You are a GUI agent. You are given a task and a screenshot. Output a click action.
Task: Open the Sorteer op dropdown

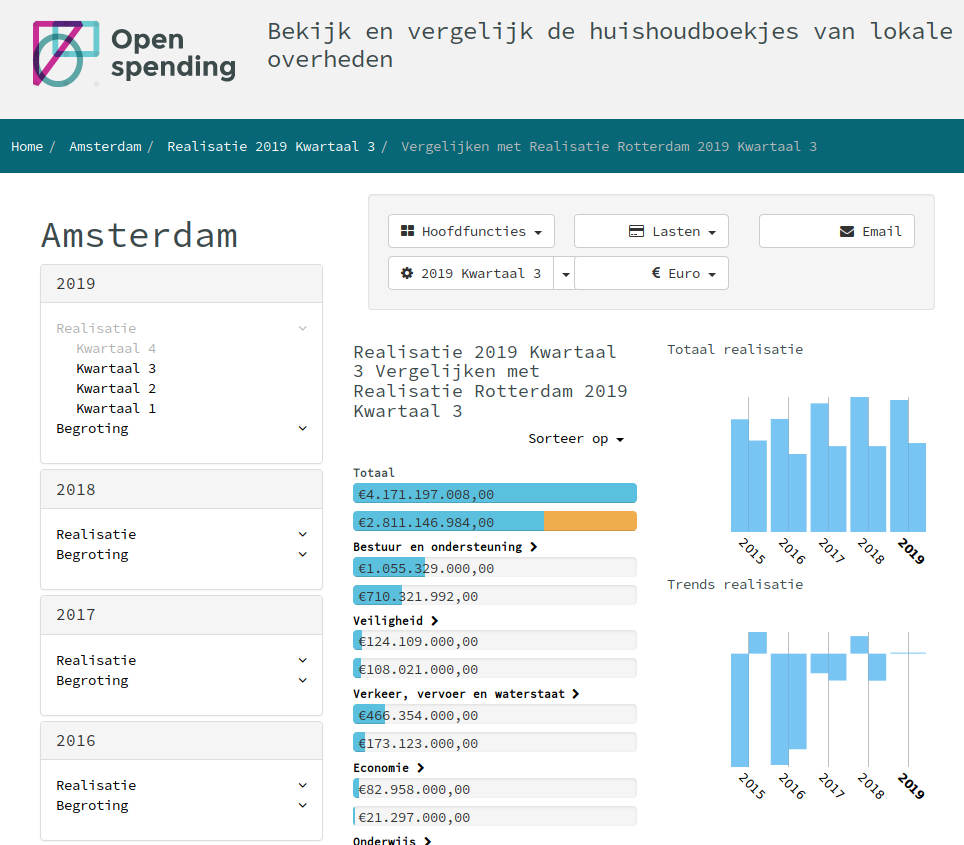[576, 438]
